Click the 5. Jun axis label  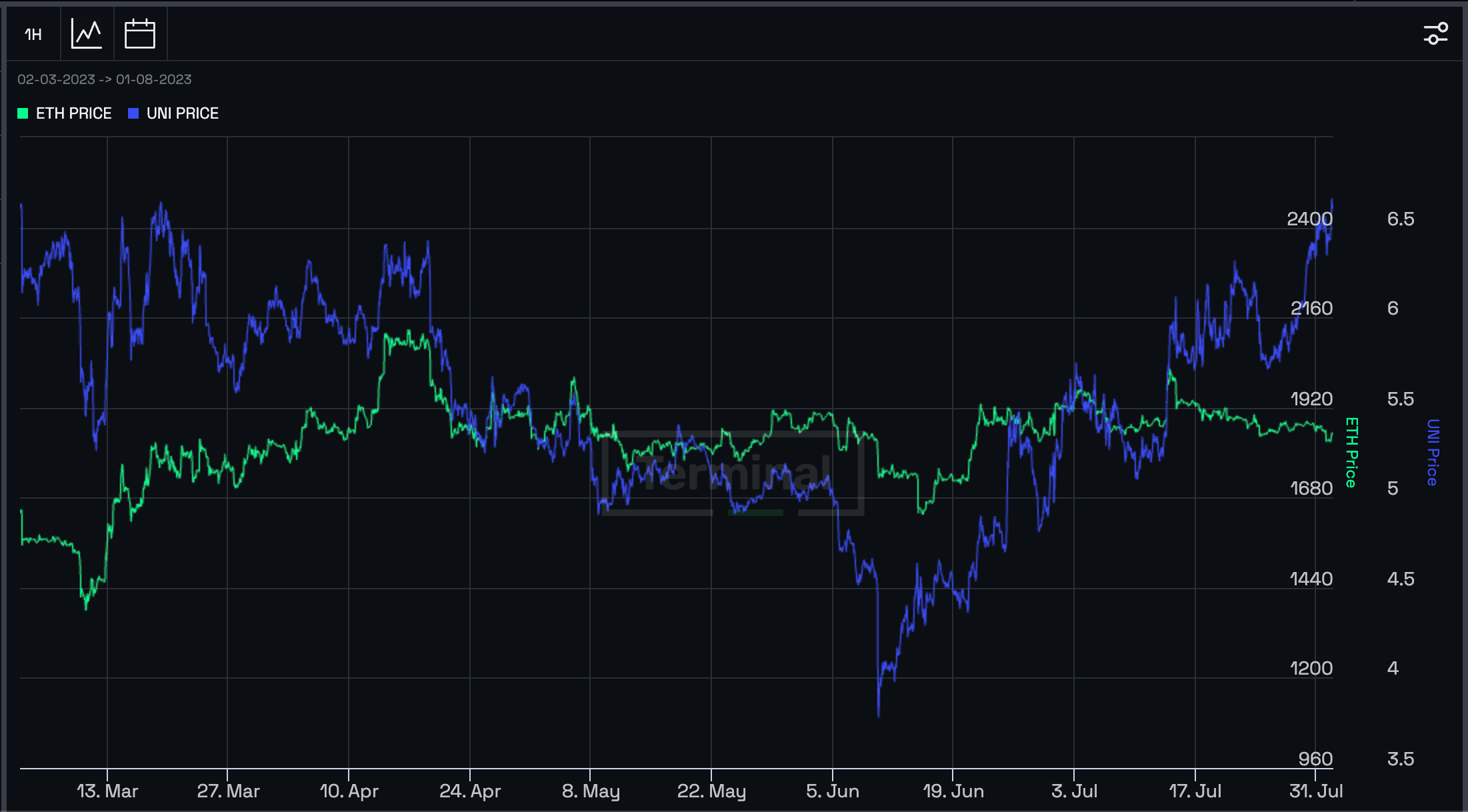[x=833, y=791]
